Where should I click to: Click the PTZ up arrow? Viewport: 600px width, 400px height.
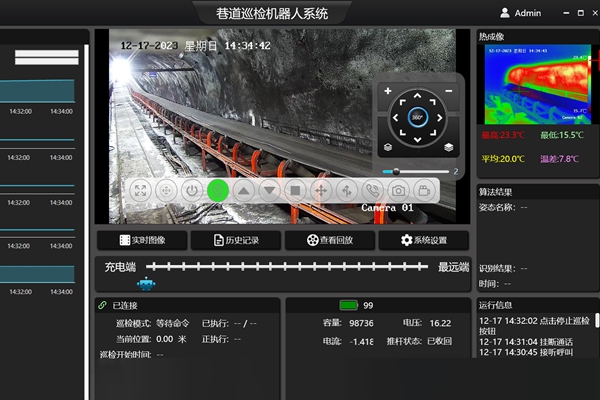pyautogui.click(x=418, y=97)
